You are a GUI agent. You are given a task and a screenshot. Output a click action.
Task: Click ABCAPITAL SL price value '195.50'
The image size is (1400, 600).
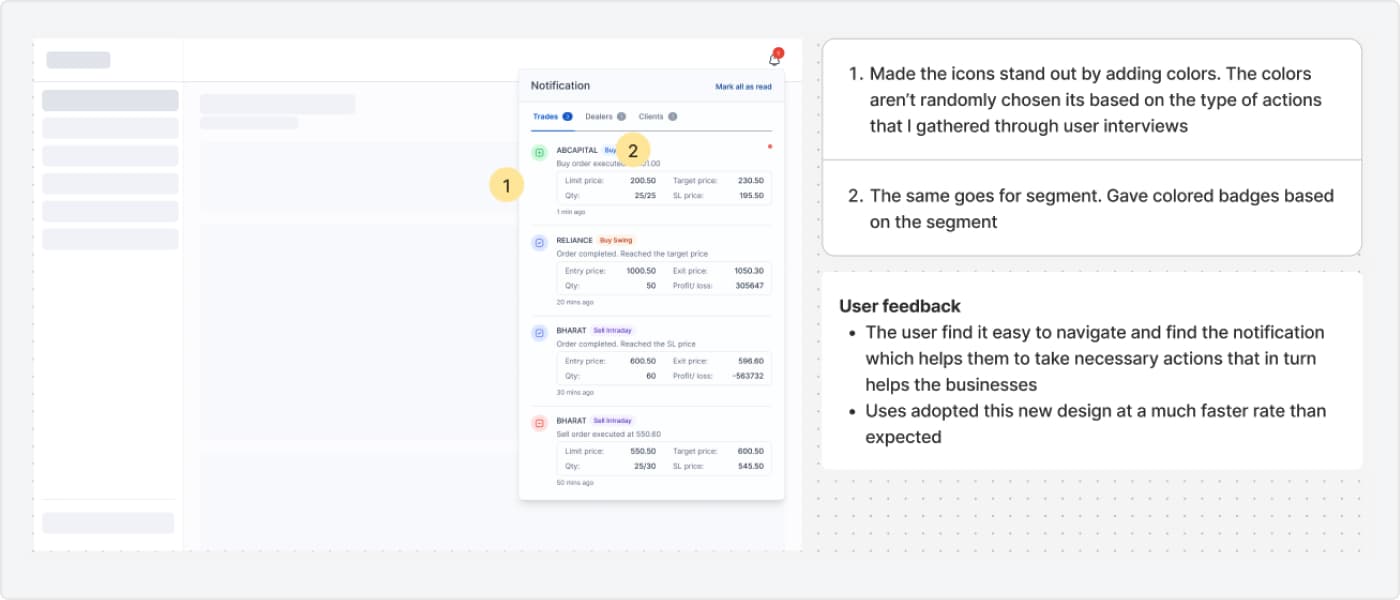coord(751,195)
